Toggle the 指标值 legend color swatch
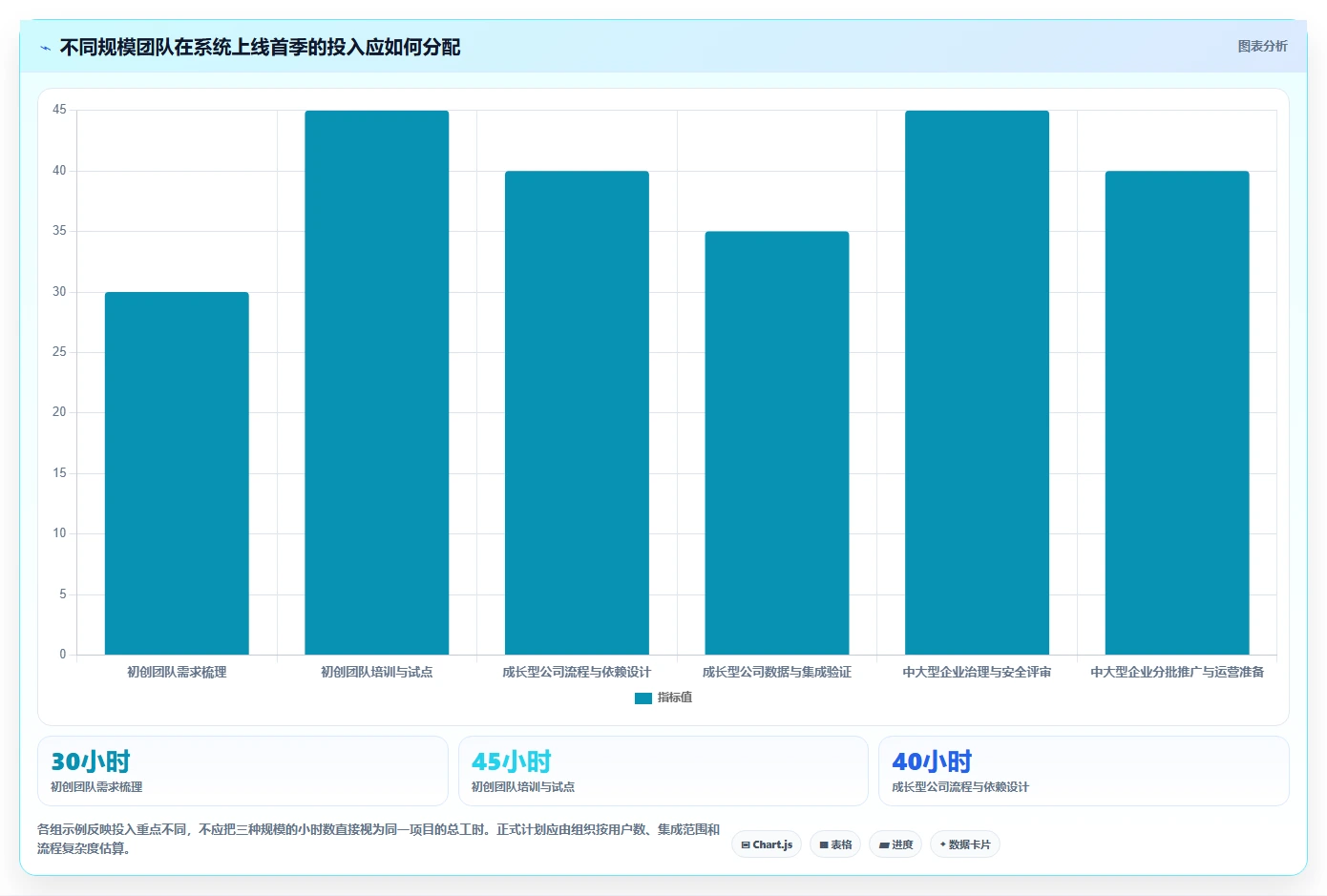This screenshot has height=896, width=1327. pos(643,698)
